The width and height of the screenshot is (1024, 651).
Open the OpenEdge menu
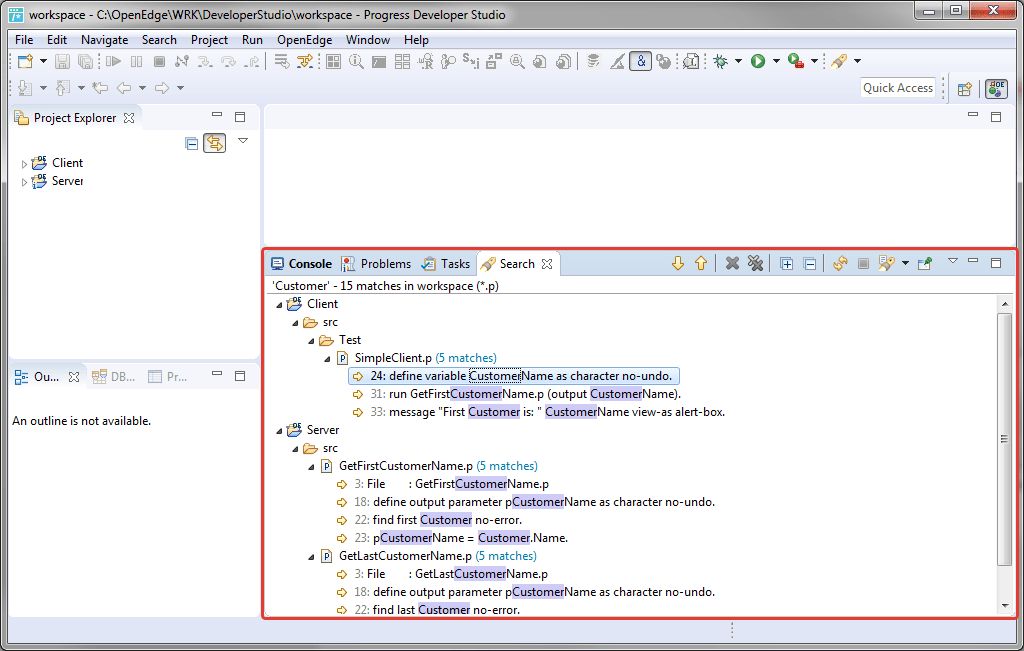pyautogui.click(x=304, y=40)
